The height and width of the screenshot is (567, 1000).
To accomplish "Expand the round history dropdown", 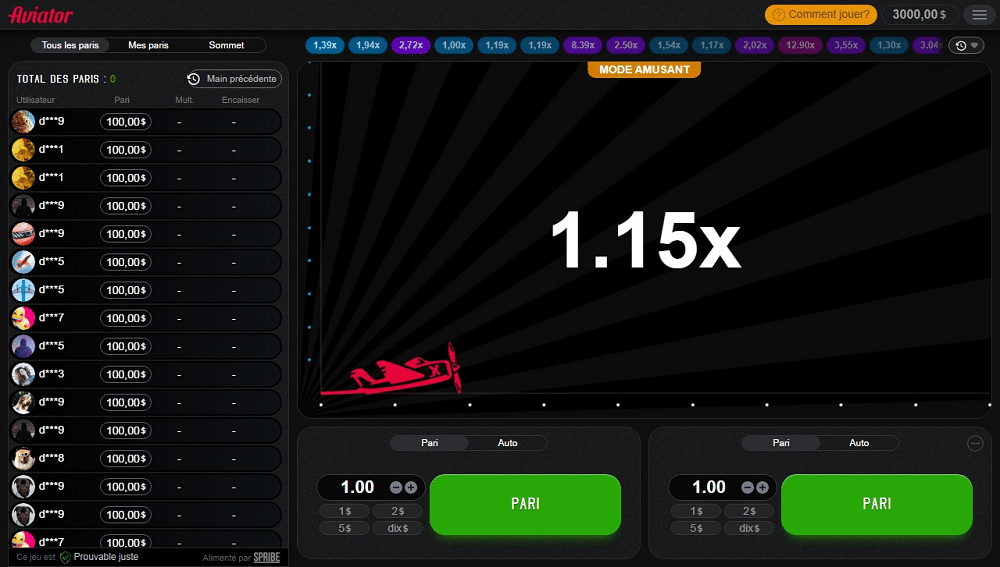I will (x=966, y=46).
